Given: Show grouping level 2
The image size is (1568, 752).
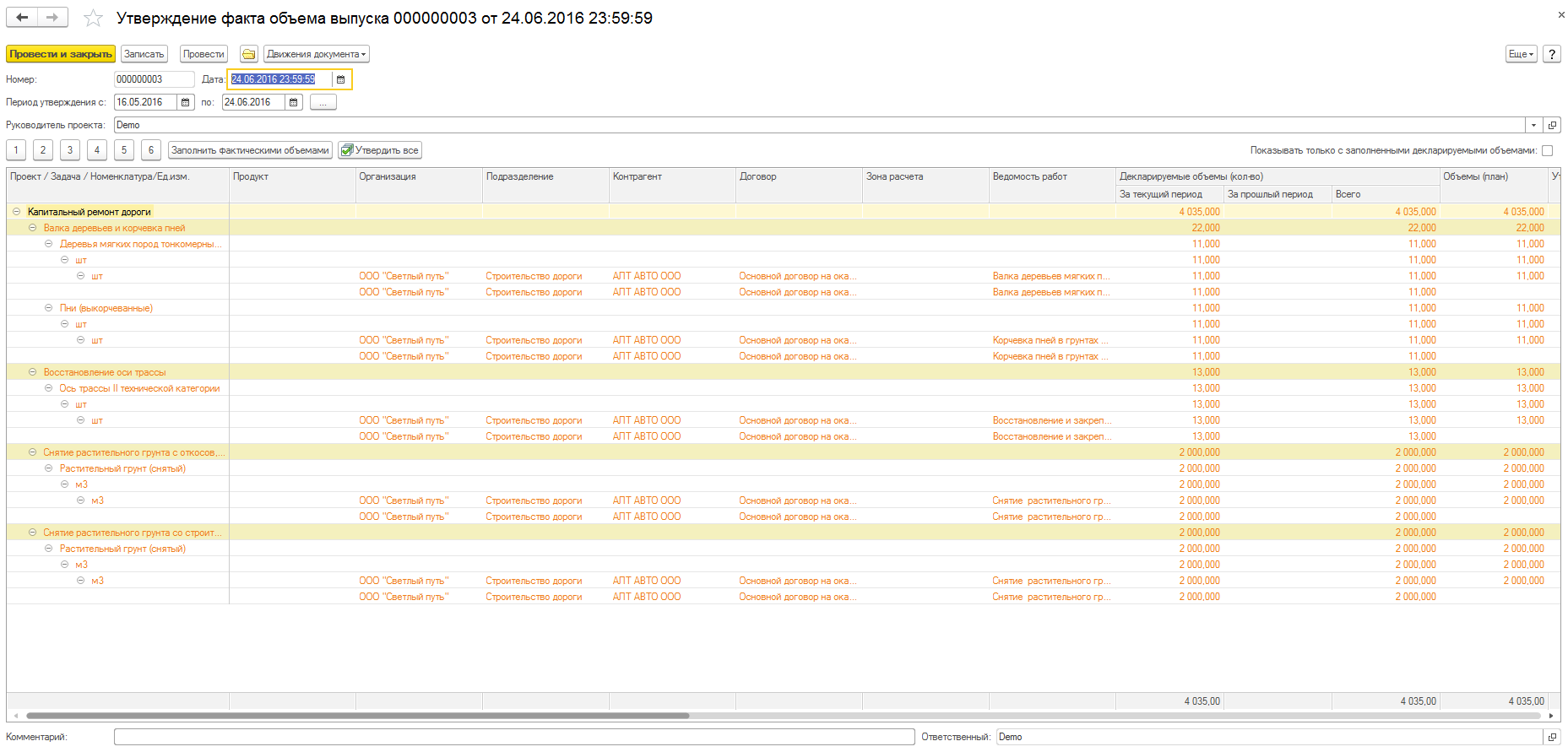Looking at the screenshot, I should (43, 150).
